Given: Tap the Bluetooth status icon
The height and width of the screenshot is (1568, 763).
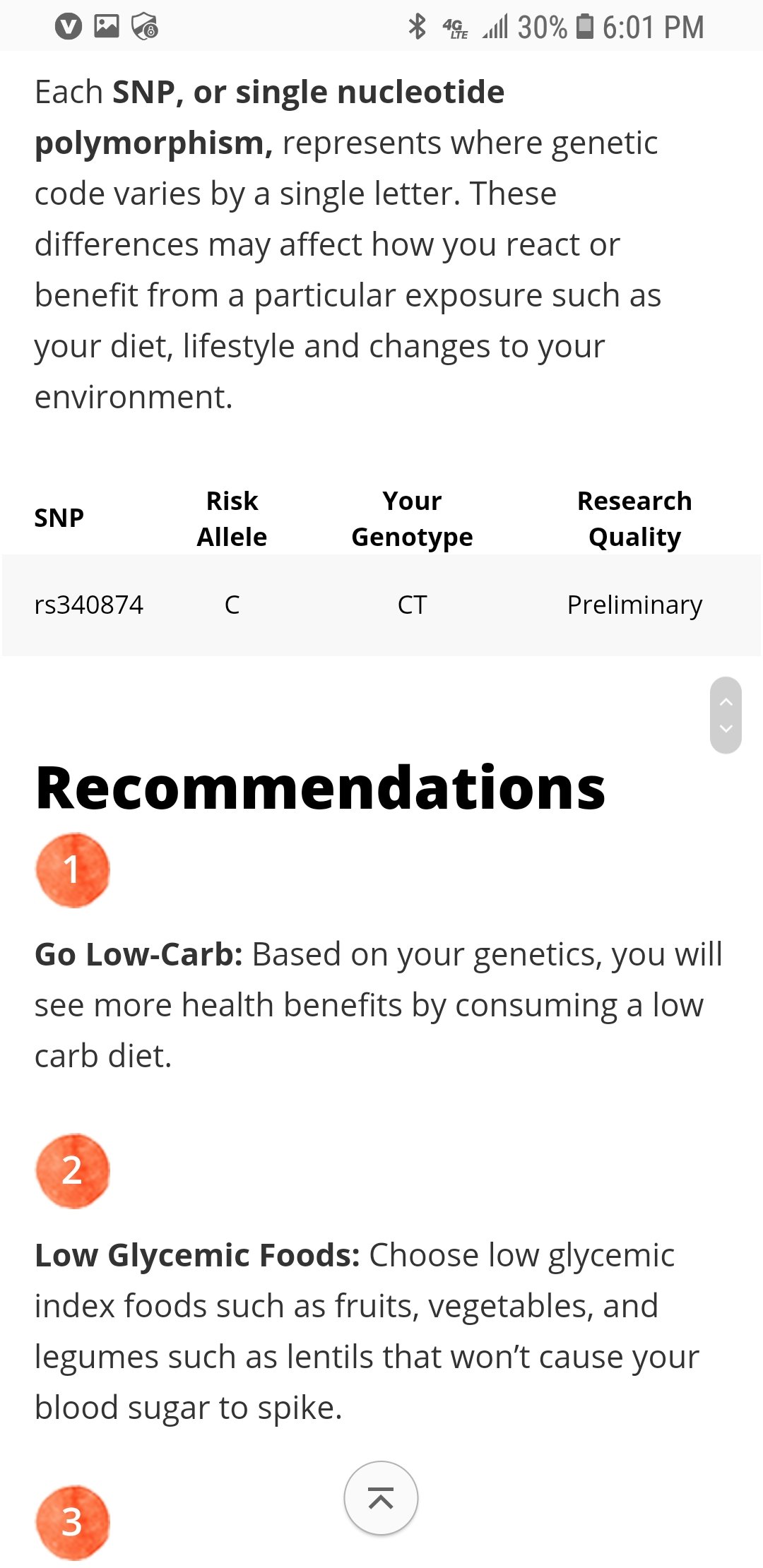Looking at the screenshot, I should coord(418,27).
